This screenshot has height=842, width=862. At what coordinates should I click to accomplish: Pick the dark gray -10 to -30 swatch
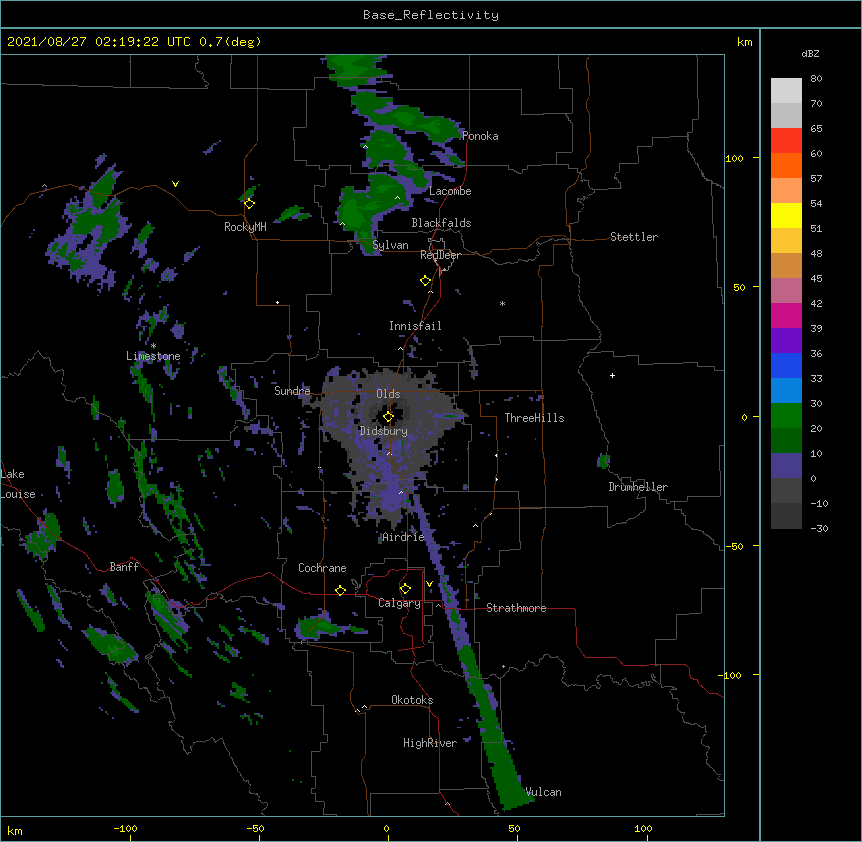click(x=786, y=516)
